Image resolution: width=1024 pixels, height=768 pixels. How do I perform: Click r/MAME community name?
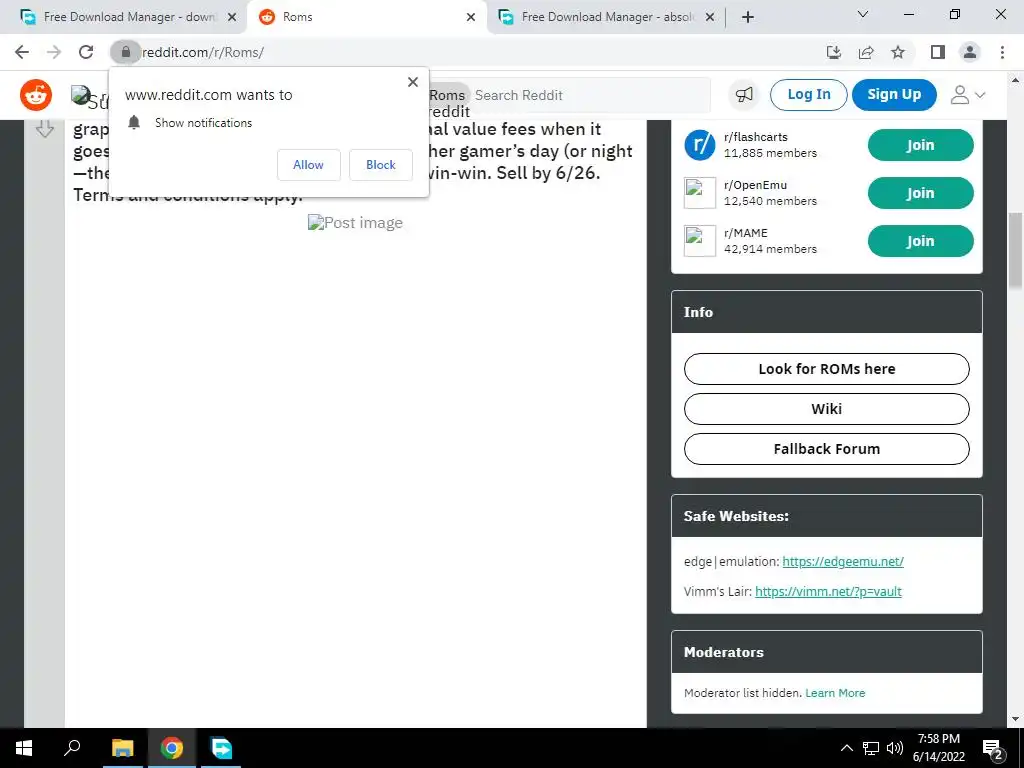(x=746, y=233)
